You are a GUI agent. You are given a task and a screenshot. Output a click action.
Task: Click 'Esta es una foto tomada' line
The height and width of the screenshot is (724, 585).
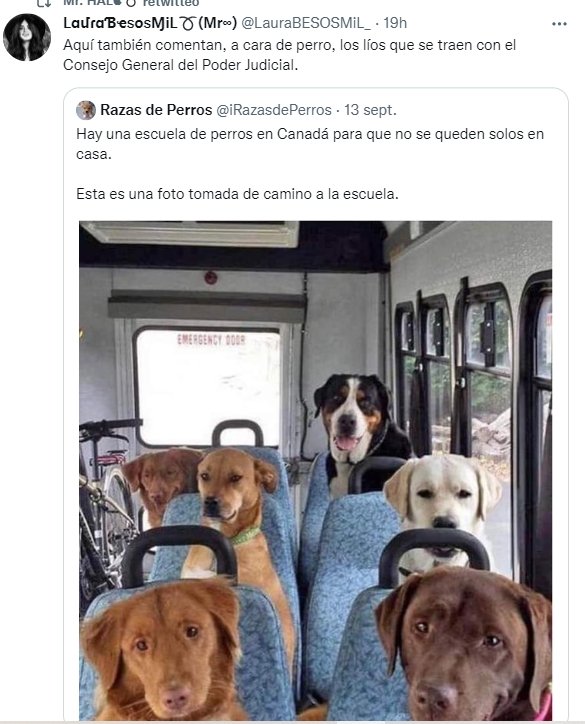(x=237, y=194)
